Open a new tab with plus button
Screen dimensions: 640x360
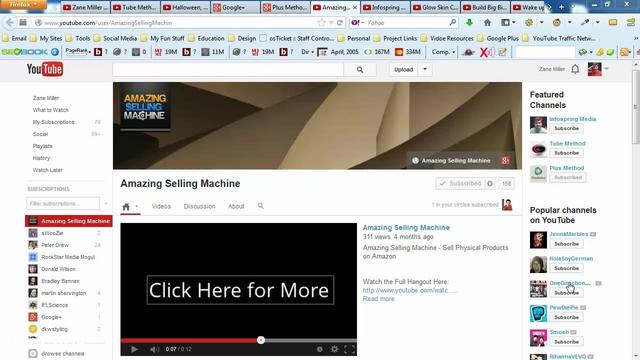(561, 7)
